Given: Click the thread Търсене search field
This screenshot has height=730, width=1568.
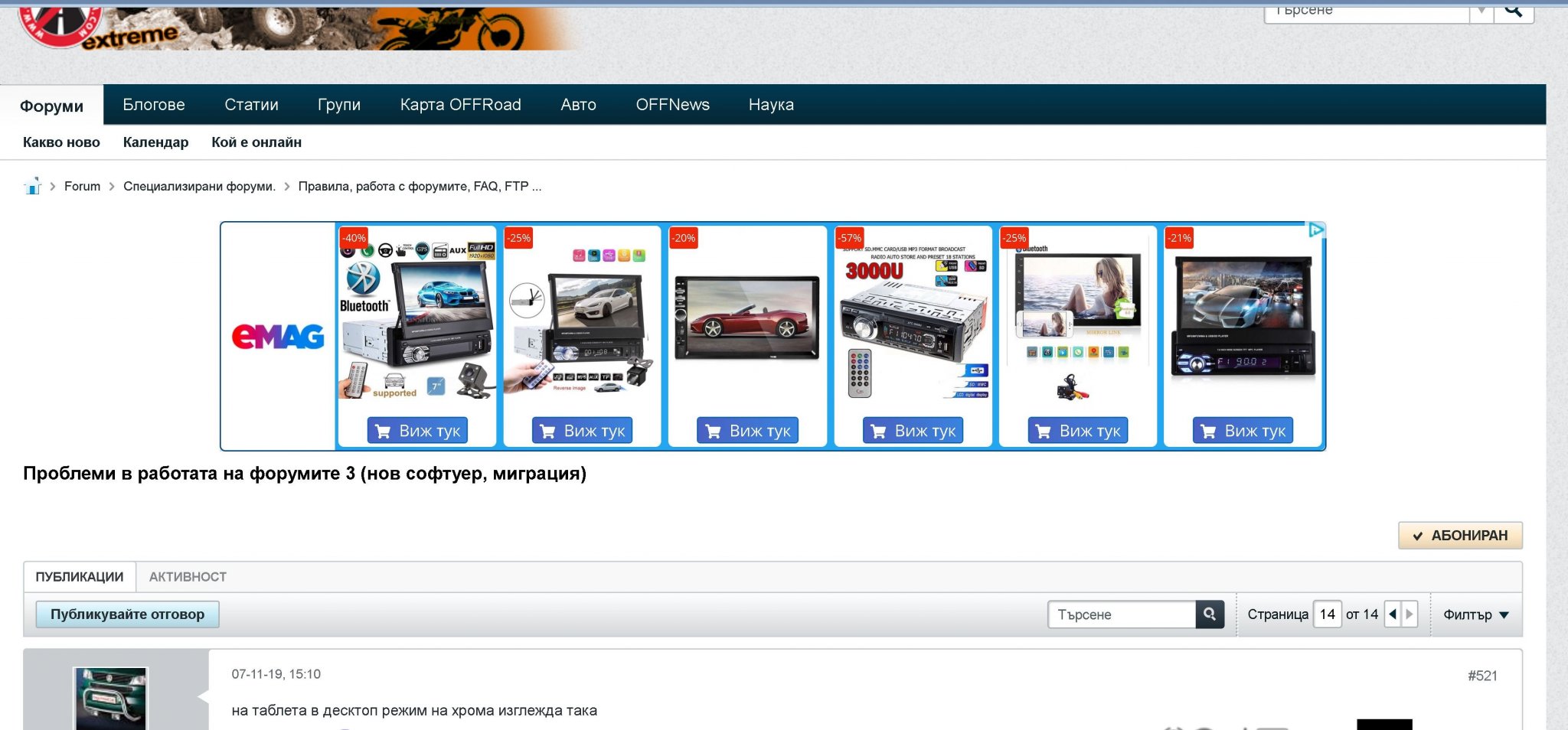Looking at the screenshot, I should pos(1122,614).
